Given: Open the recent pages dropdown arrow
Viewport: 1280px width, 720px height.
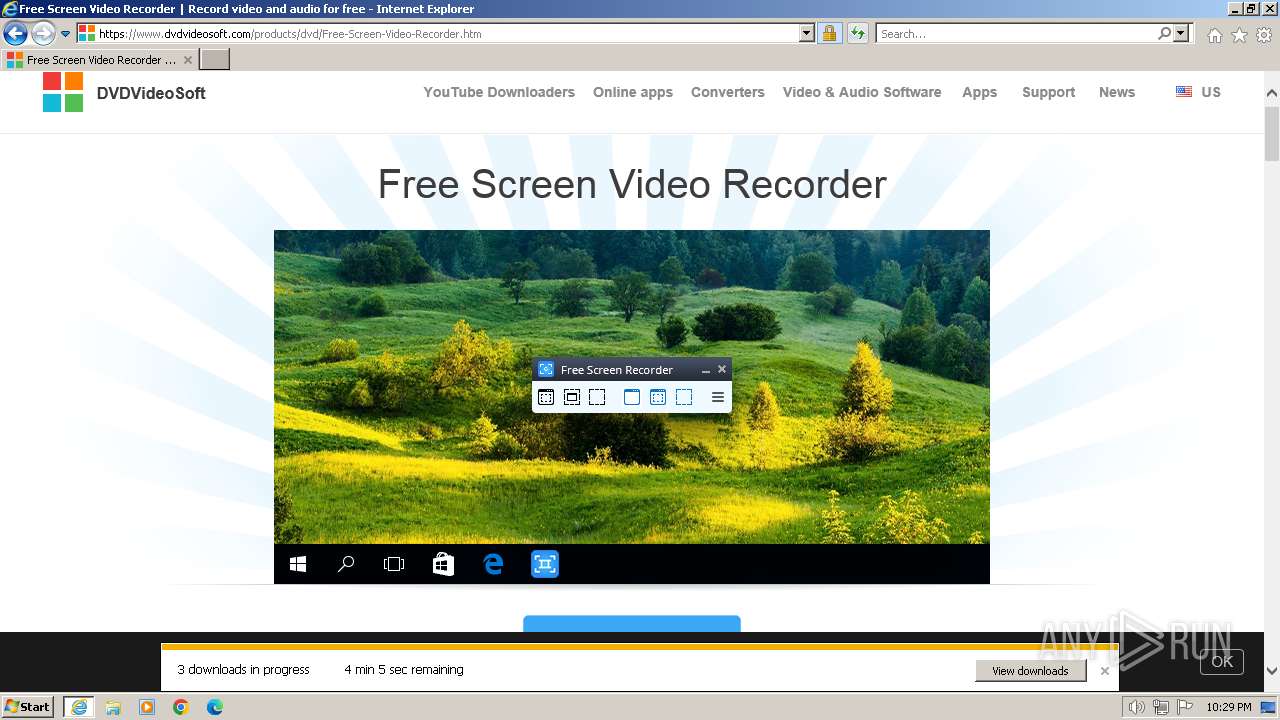Looking at the screenshot, I should (x=66, y=34).
